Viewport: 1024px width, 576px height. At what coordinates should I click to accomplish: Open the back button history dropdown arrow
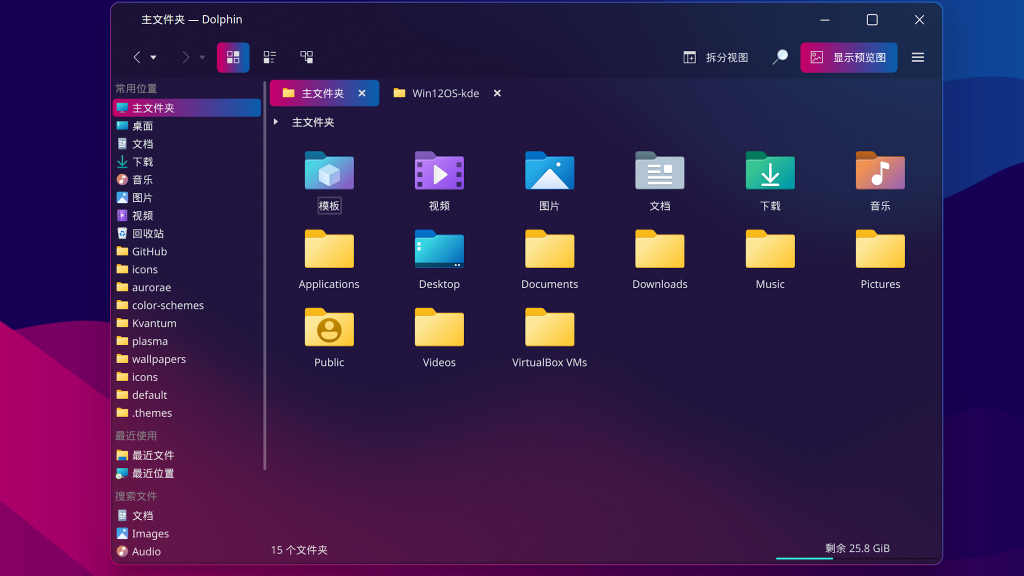point(153,57)
